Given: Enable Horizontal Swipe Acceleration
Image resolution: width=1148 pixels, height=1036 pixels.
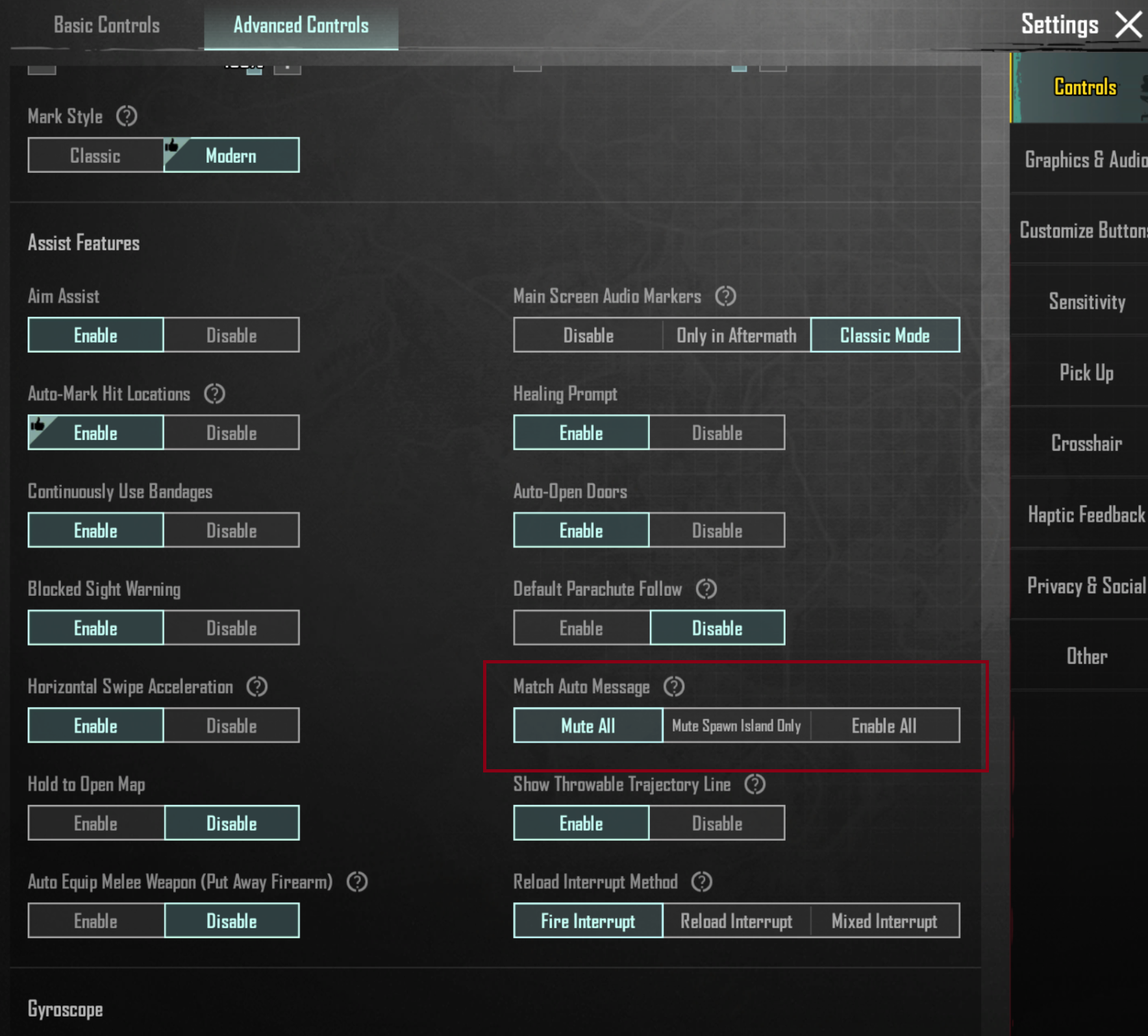Looking at the screenshot, I should coord(95,725).
